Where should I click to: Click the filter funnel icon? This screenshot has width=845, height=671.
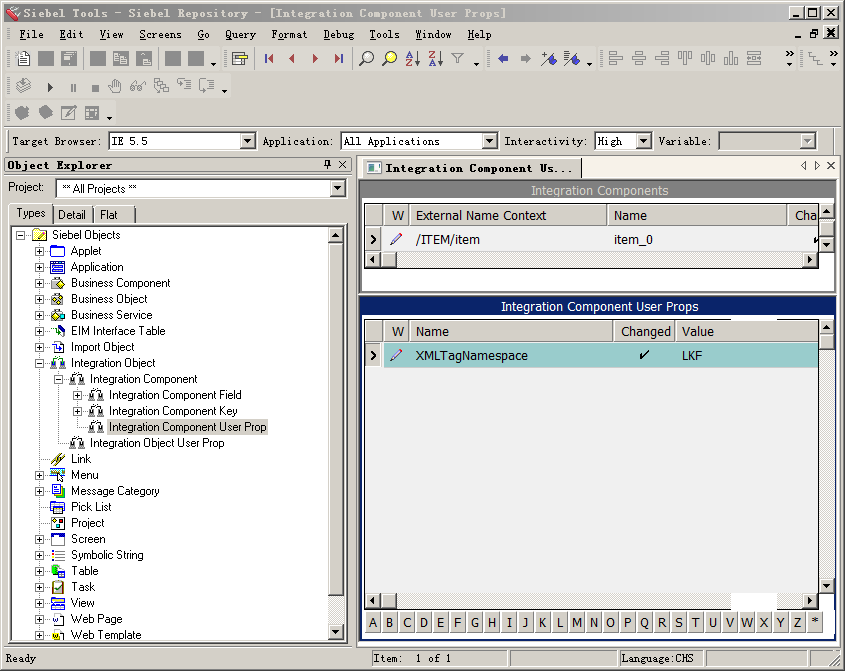458,58
